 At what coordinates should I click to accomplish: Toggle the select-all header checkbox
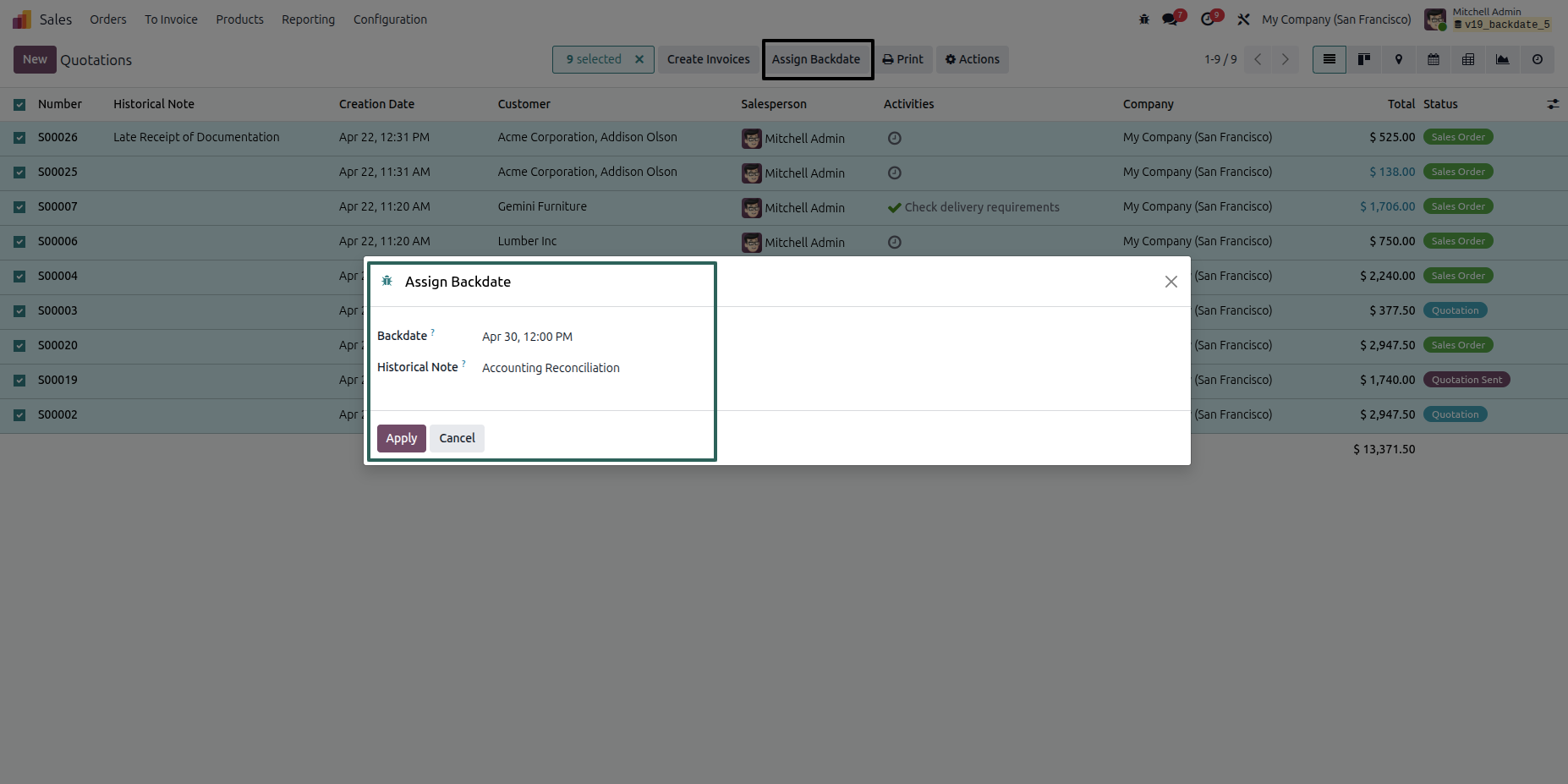tap(19, 105)
